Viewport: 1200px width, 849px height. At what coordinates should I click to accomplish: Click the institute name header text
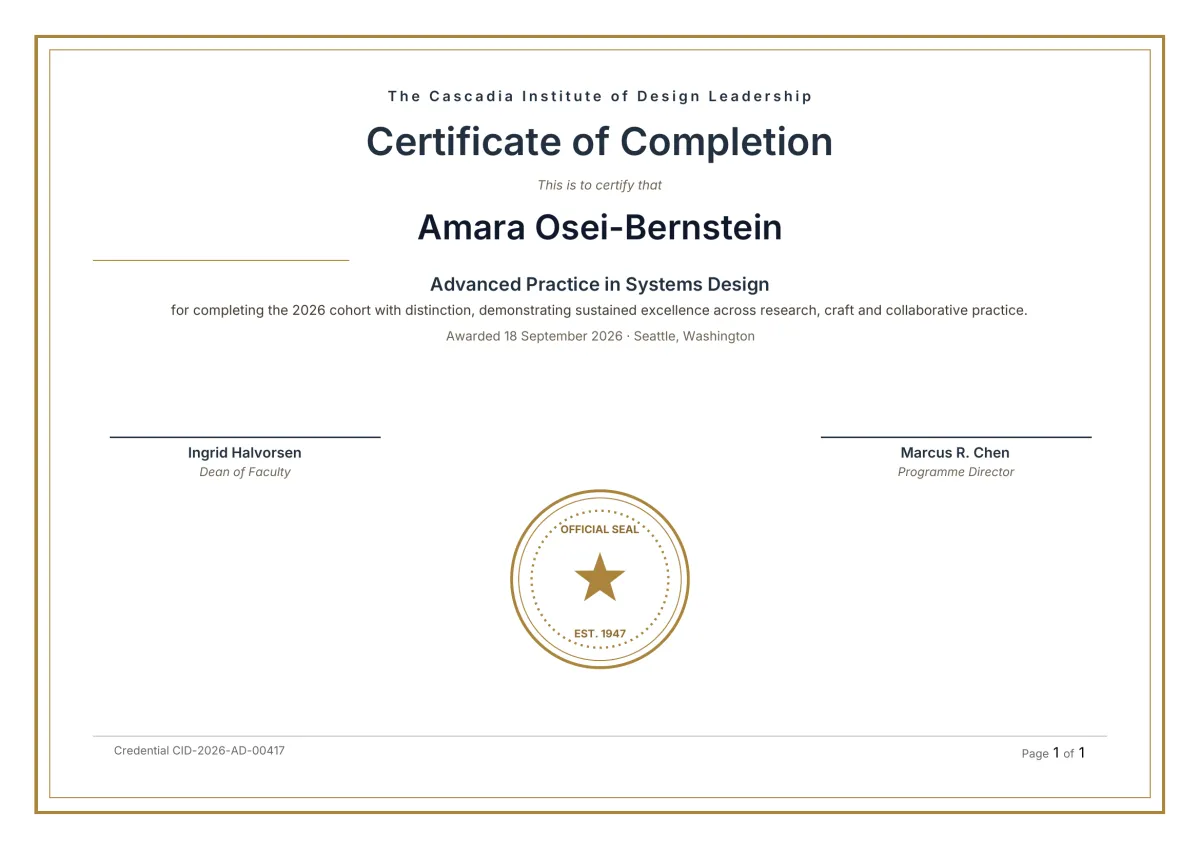[x=600, y=96]
